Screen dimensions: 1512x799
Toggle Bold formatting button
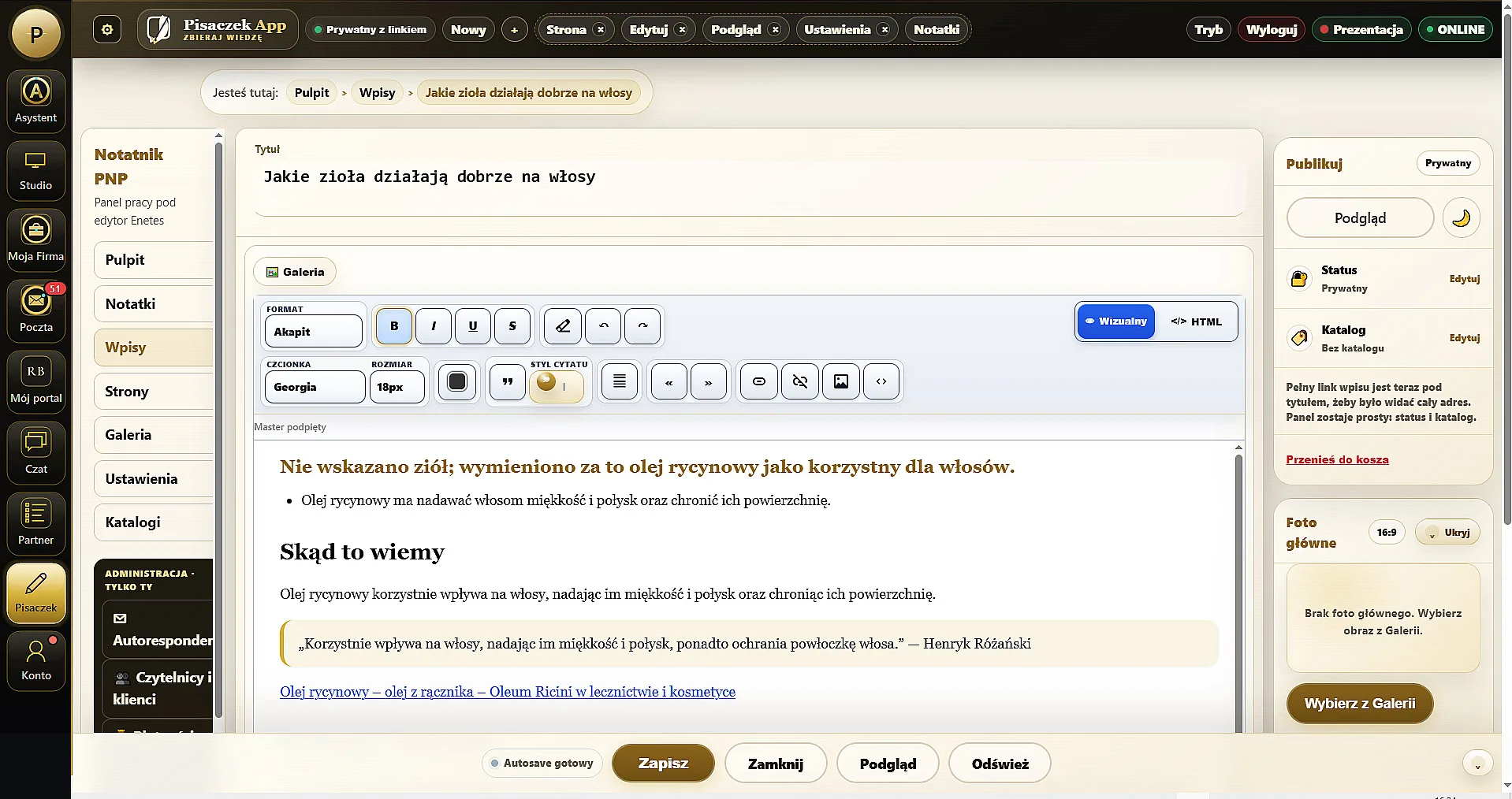pos(394,325)
